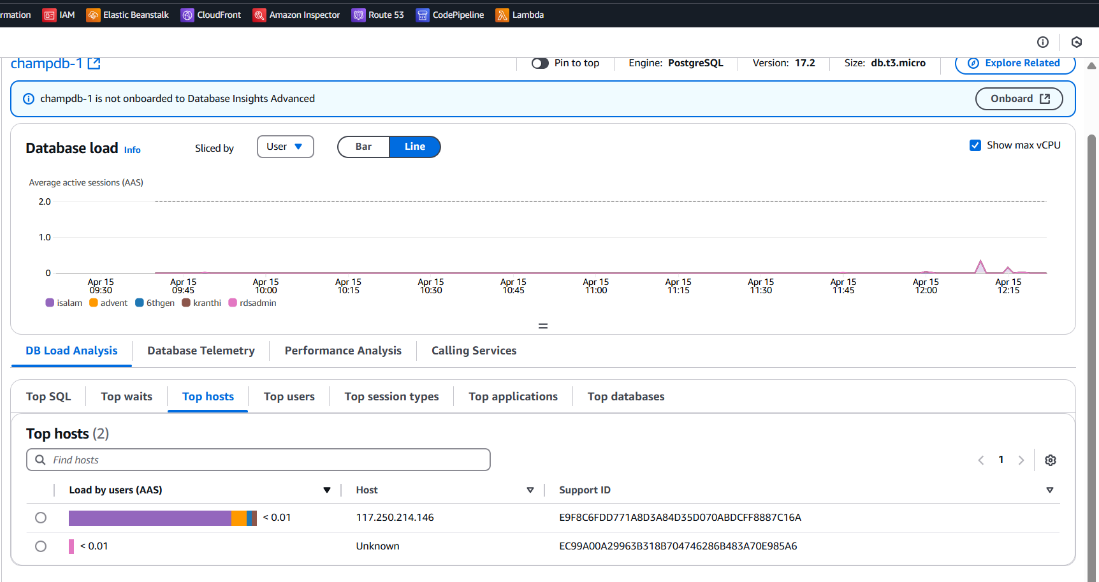The height and width of the screenshot is (582, 1099).
Task: Click the Onboard button
Action: tap(1019, 99)
